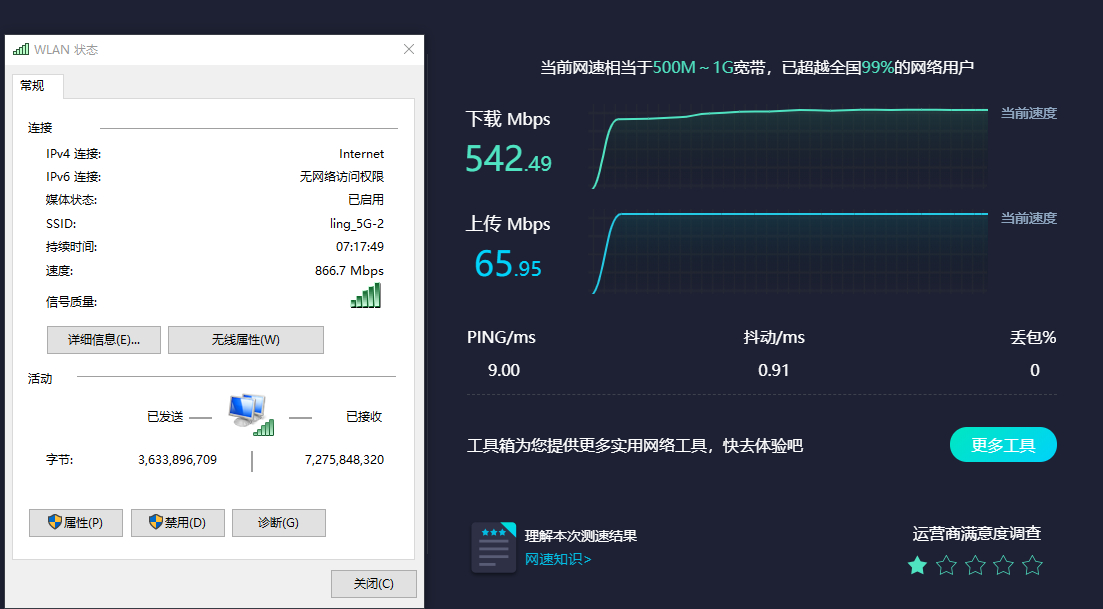
Task: Open 详细信息(E)... details button
Action: [x=104, y=340]
